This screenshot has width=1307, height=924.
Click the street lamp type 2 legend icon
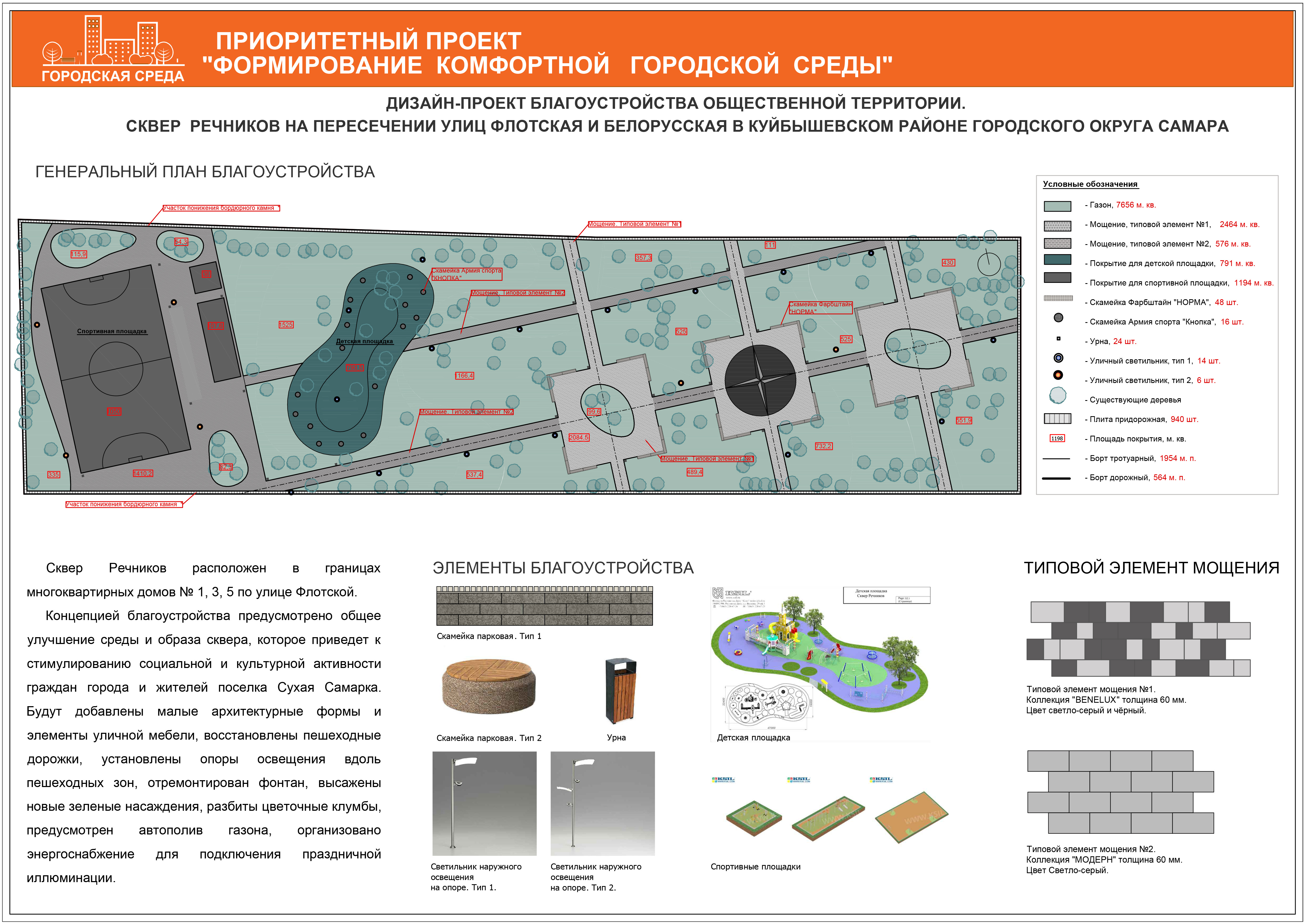(x=1058, y=375)
